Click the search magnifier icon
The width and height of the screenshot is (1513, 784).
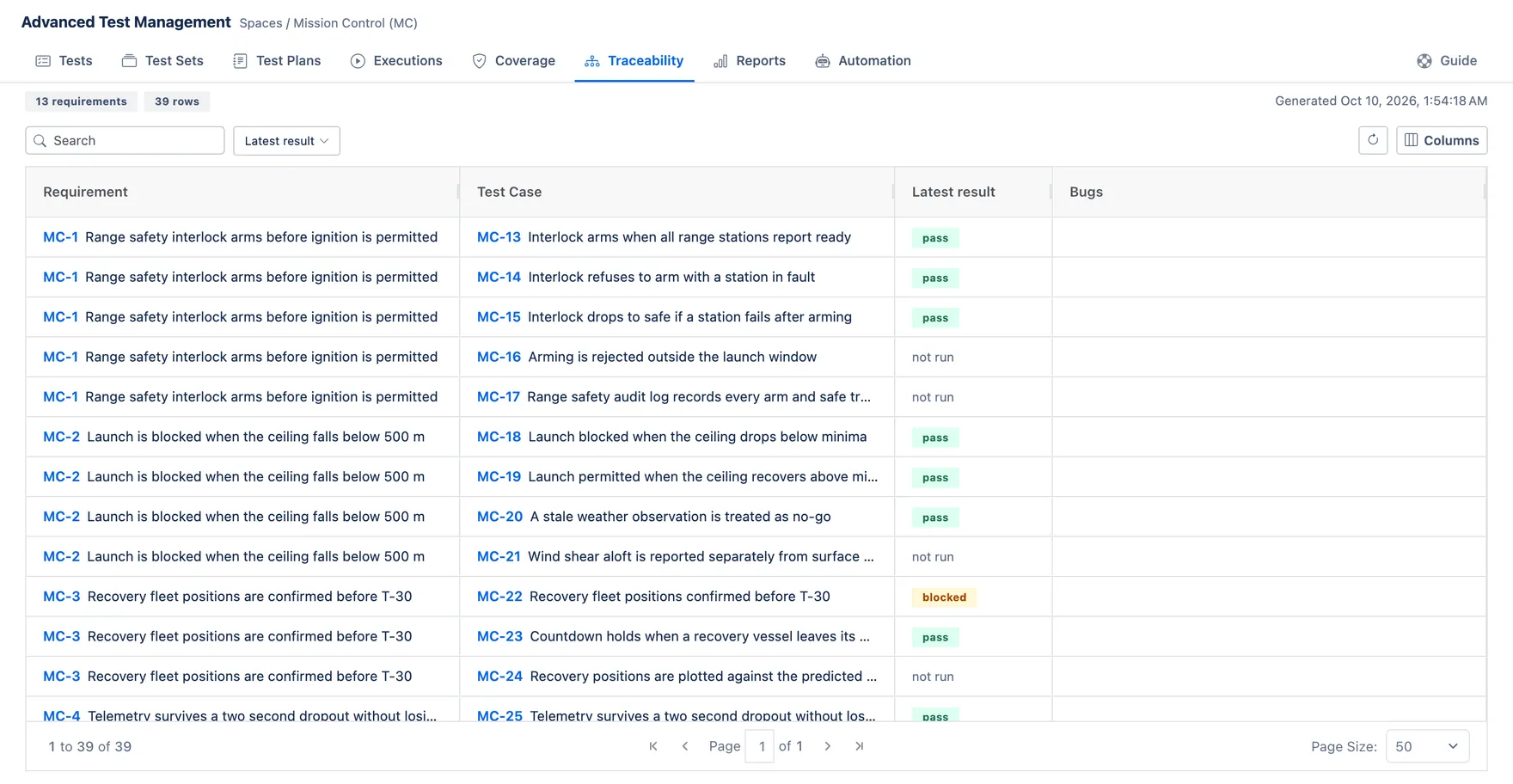pyautogui.click(x=40, y=141)
